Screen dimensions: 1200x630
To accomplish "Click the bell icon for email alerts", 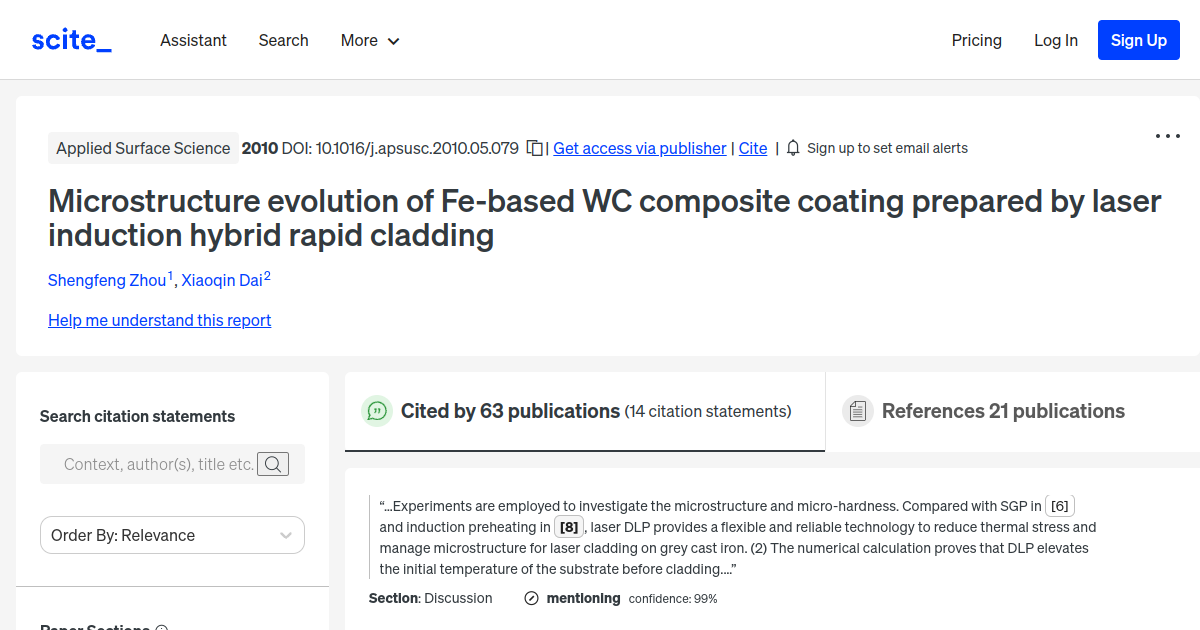I will click(x=791, y=147).
